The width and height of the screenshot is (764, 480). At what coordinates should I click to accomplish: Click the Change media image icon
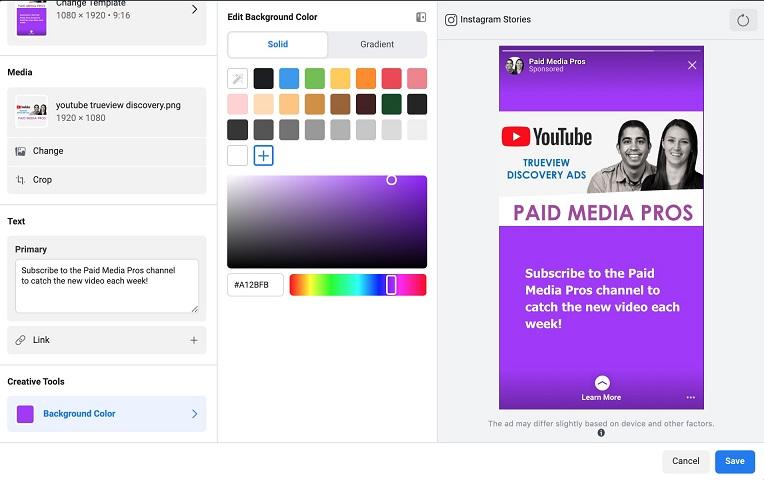point(20,152)
